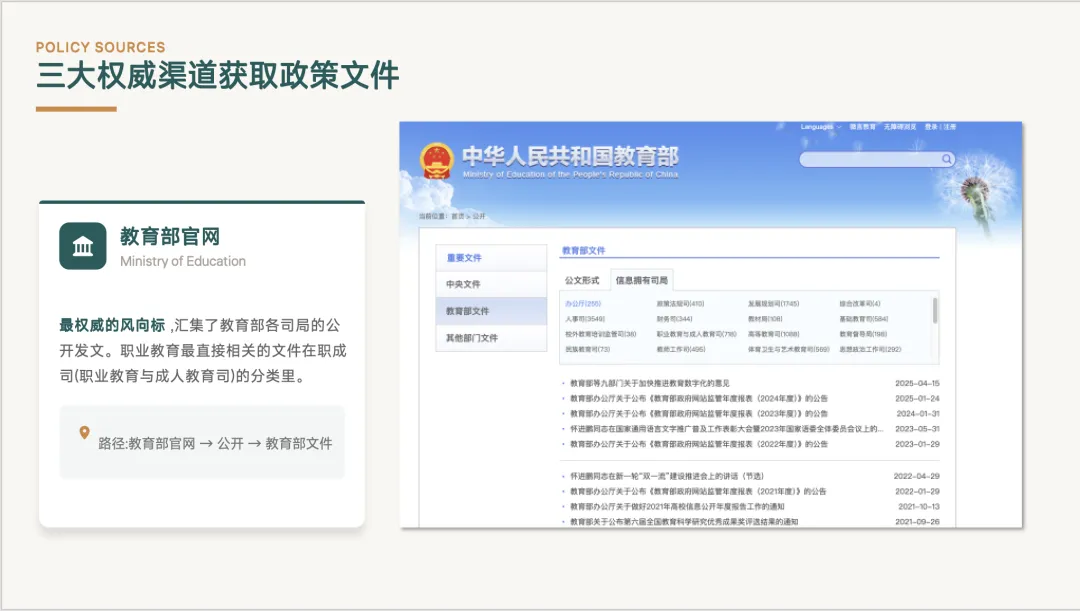Viewport: 1080px width, 611px height.
Task: Click the bank building icon on the 教育部官网 card
Action: (83, 246)
